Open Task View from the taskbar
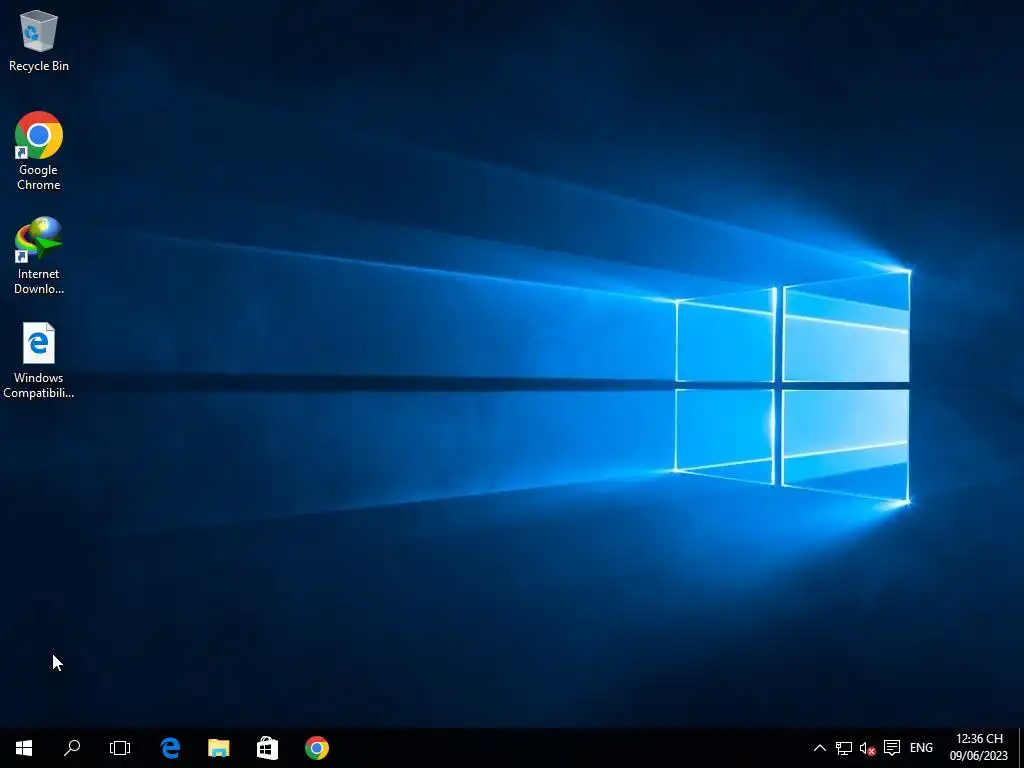 120,748
